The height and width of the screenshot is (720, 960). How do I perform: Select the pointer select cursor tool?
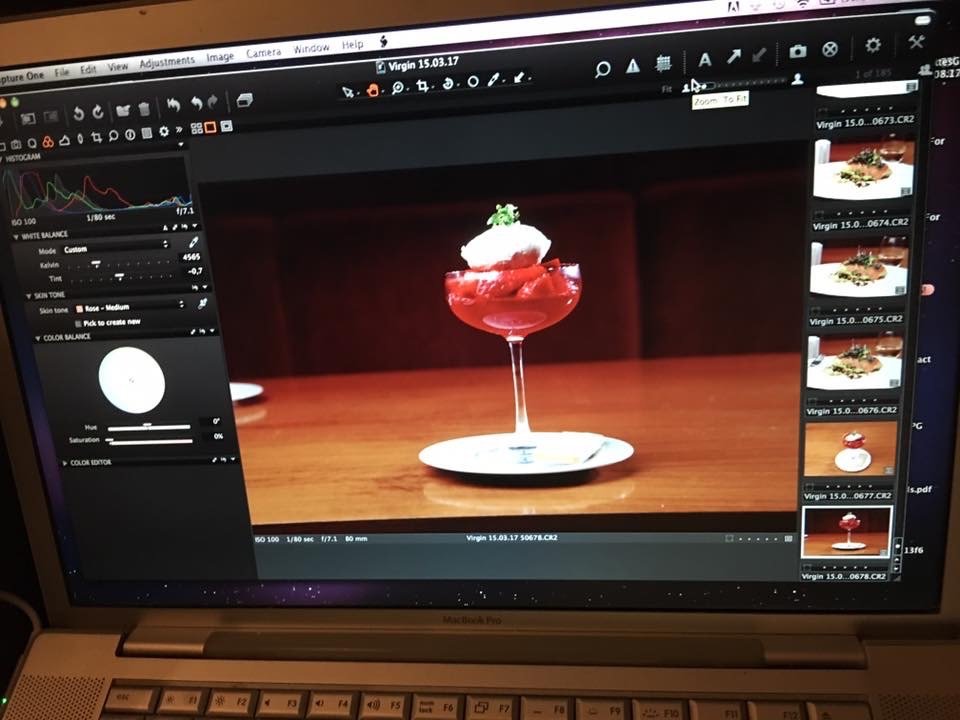tap(348, 92)
